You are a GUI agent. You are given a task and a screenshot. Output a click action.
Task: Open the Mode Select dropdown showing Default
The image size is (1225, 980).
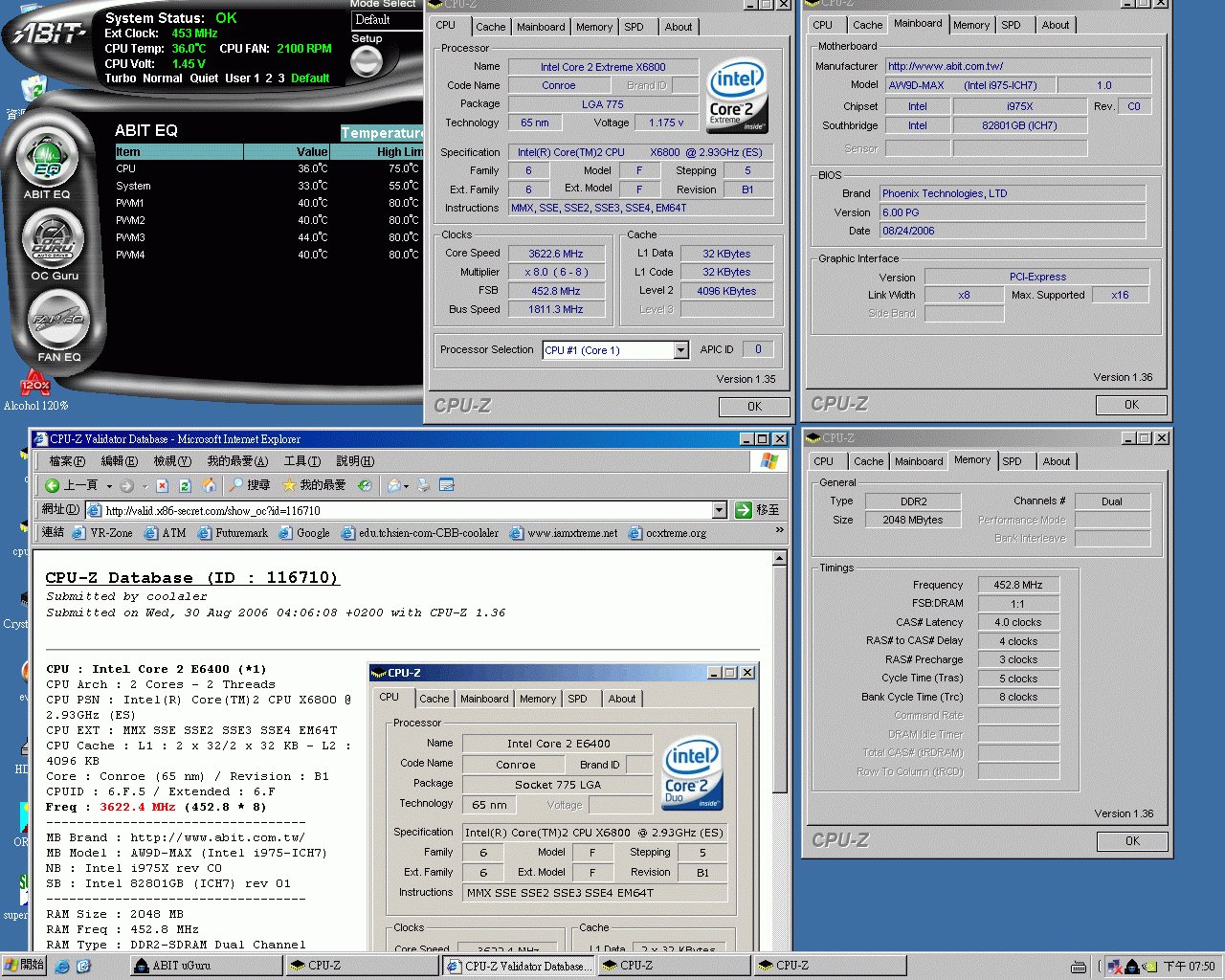point(387,20)
